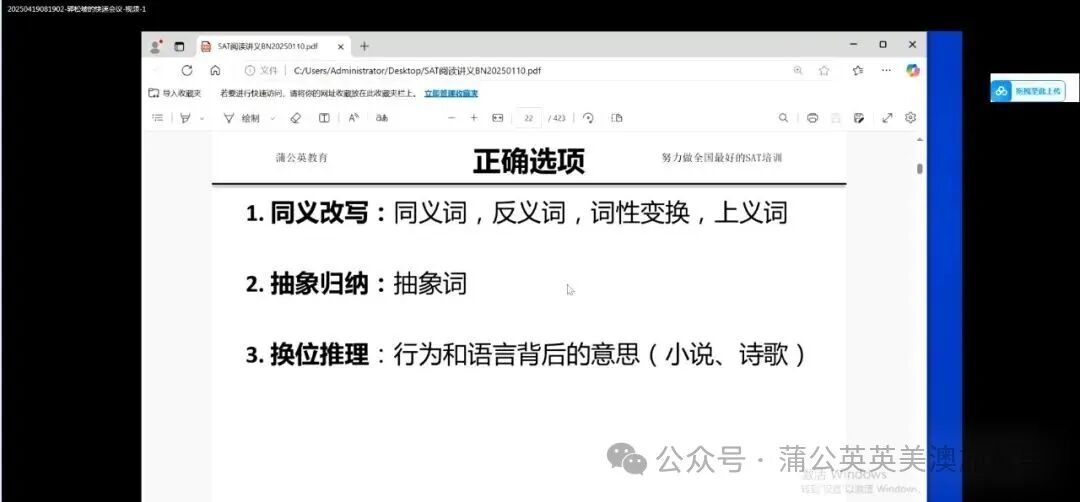The image size is (1080, 502).
Task: Click the 2. 抽象归纳 line
Action: (356, 284)
